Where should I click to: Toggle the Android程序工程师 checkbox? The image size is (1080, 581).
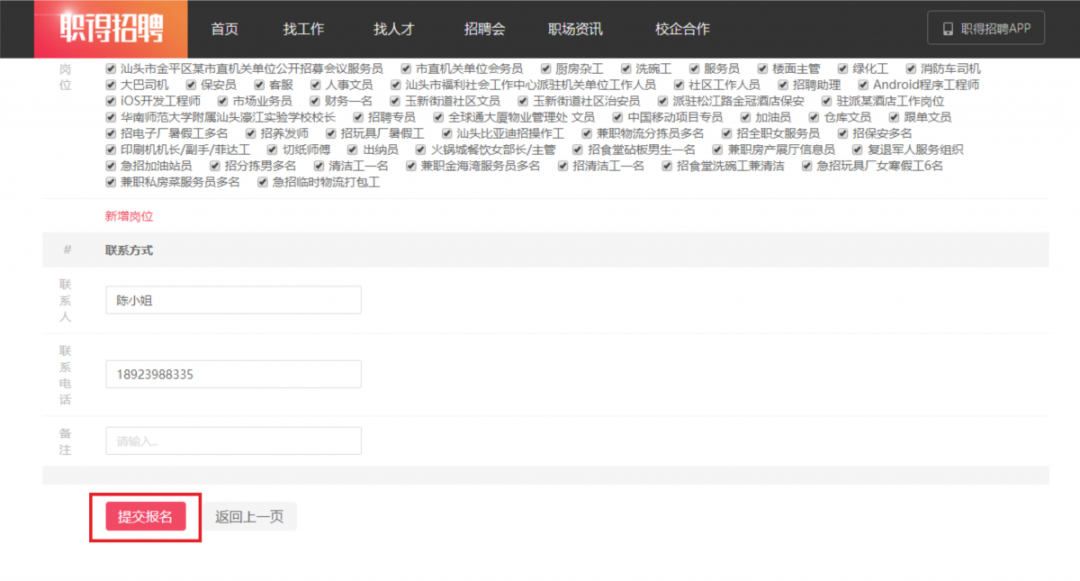coord(864,85)
